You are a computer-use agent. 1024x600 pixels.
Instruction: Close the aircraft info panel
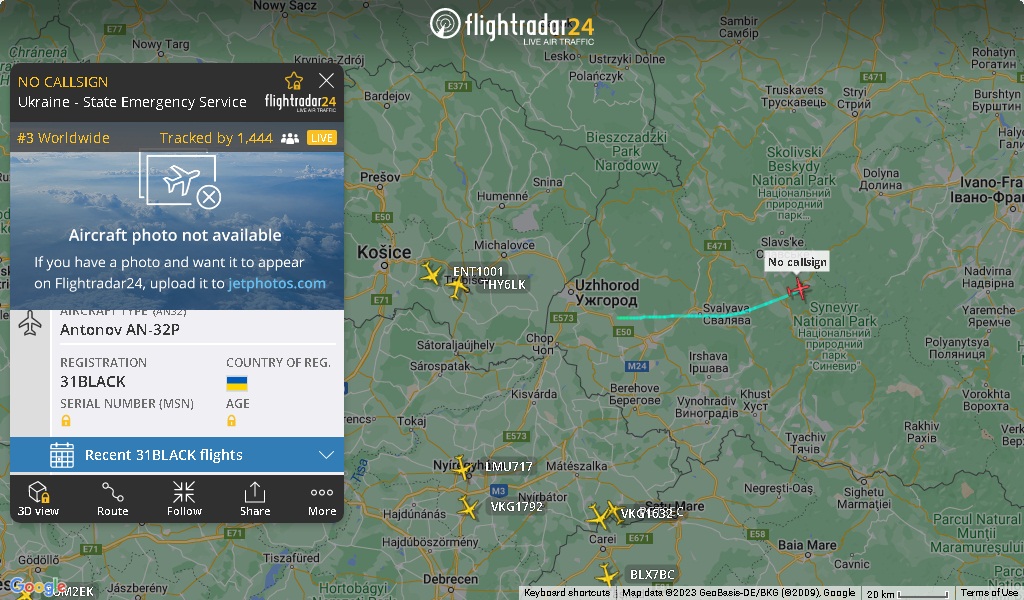(x=327, y=80)
